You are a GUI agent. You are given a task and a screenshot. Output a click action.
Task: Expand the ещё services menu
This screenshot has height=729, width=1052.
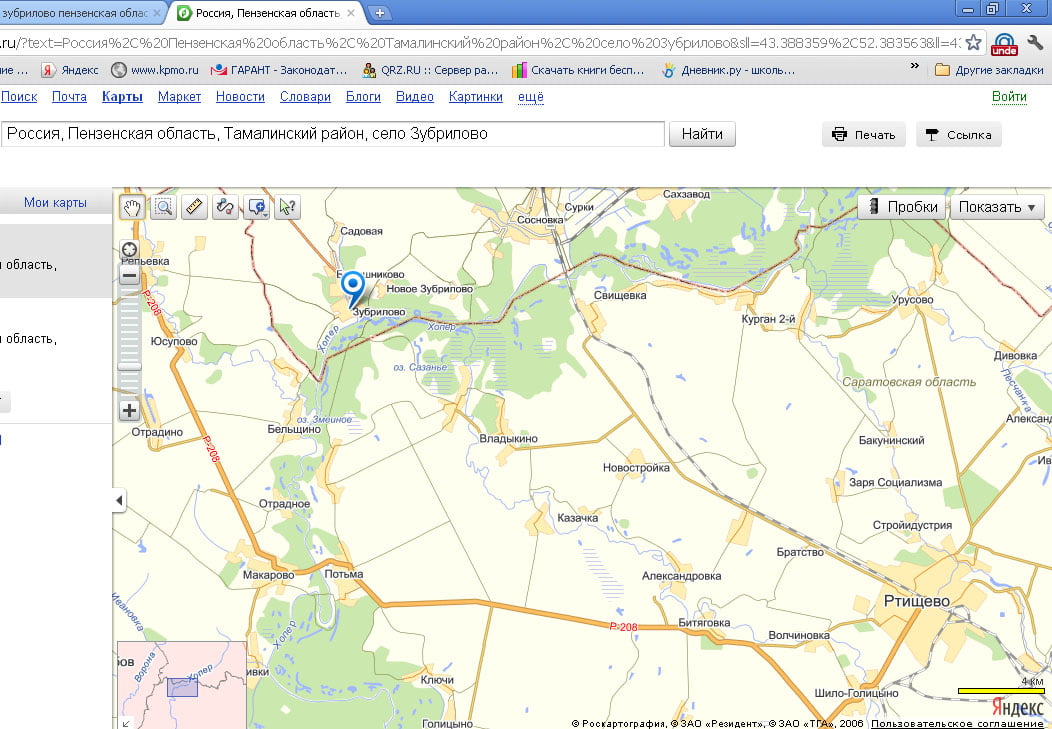click(x=530, y=97)
